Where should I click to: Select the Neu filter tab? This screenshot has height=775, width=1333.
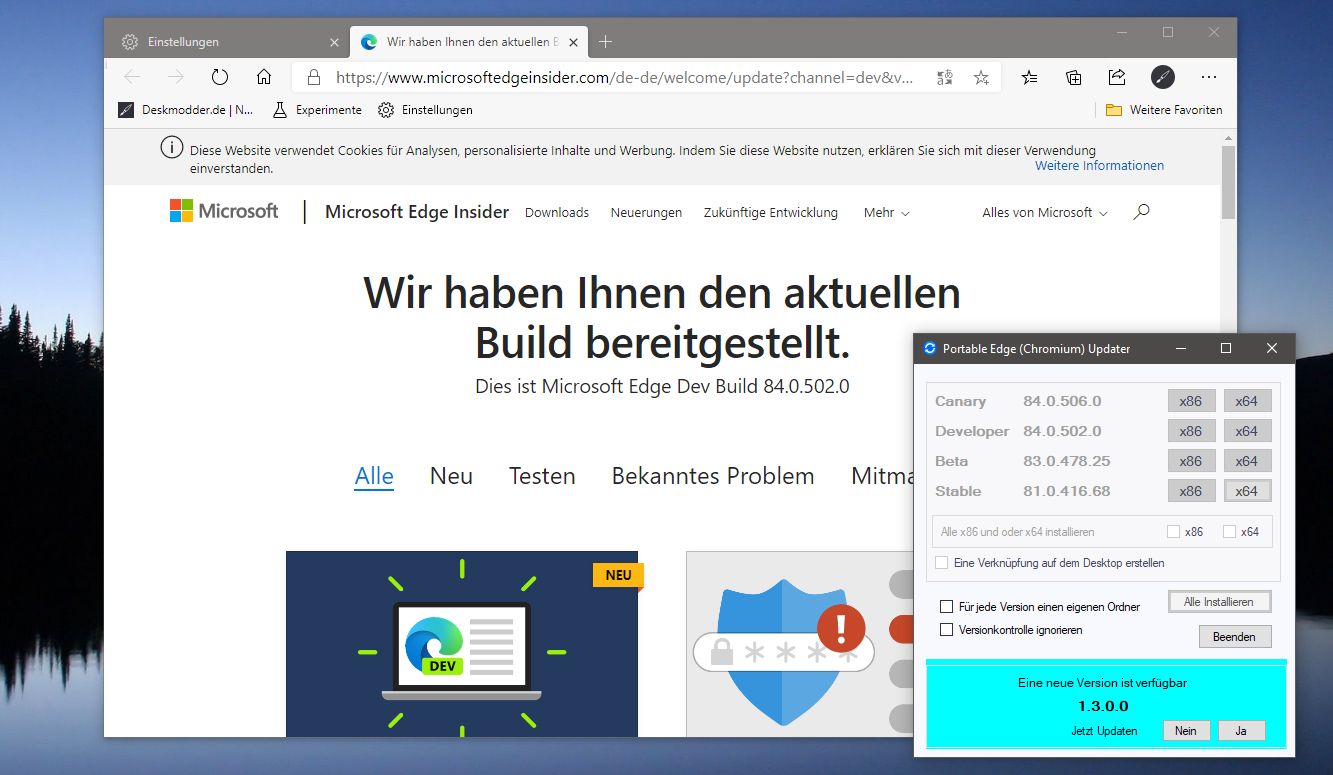451,476
